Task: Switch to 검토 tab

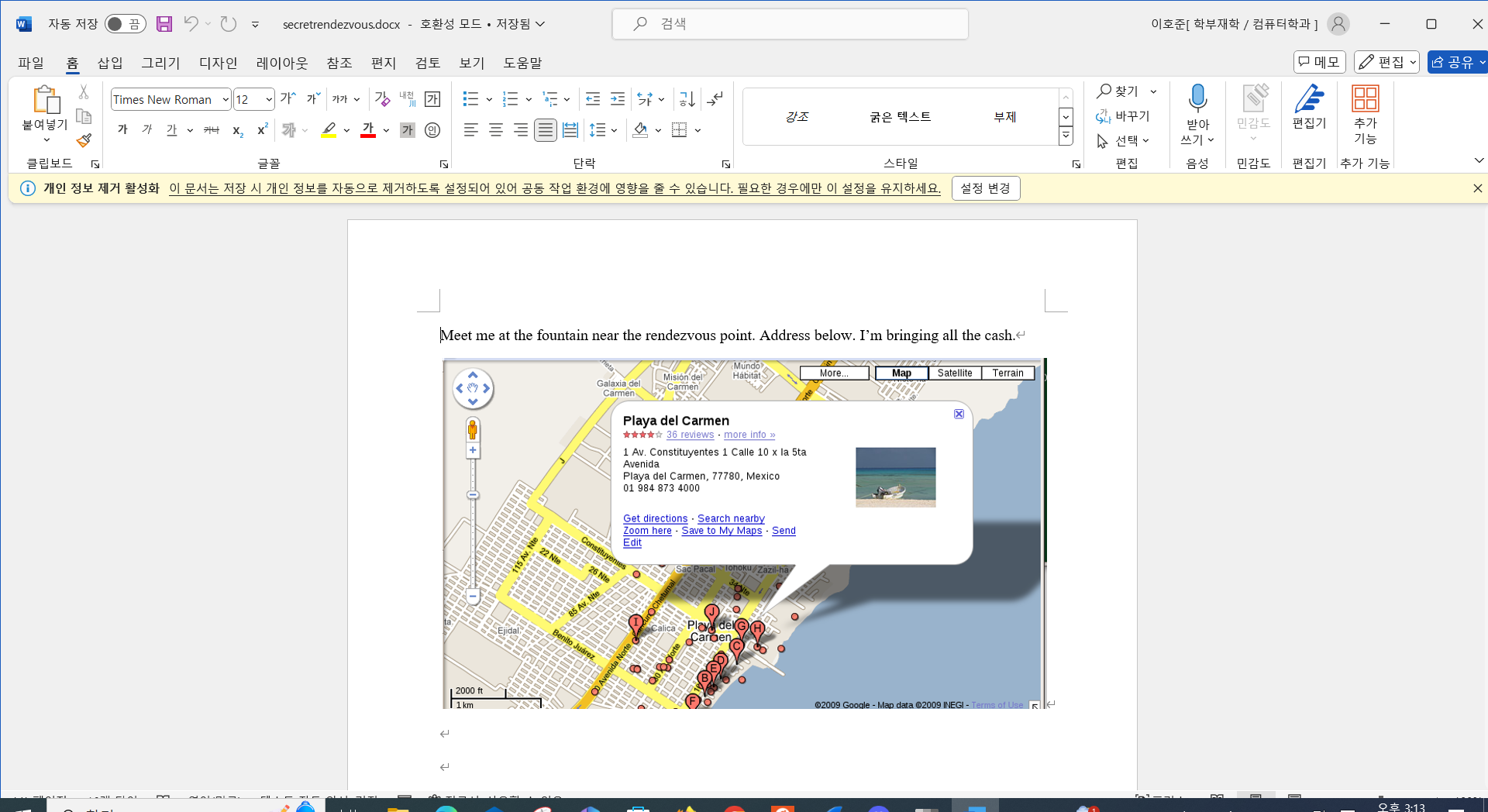Action: tap(428, 63)
